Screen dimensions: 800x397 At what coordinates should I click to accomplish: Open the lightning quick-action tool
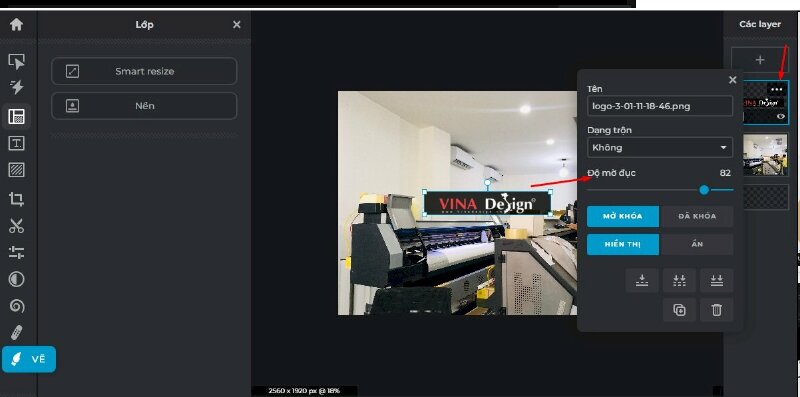[x=16, y=87]
